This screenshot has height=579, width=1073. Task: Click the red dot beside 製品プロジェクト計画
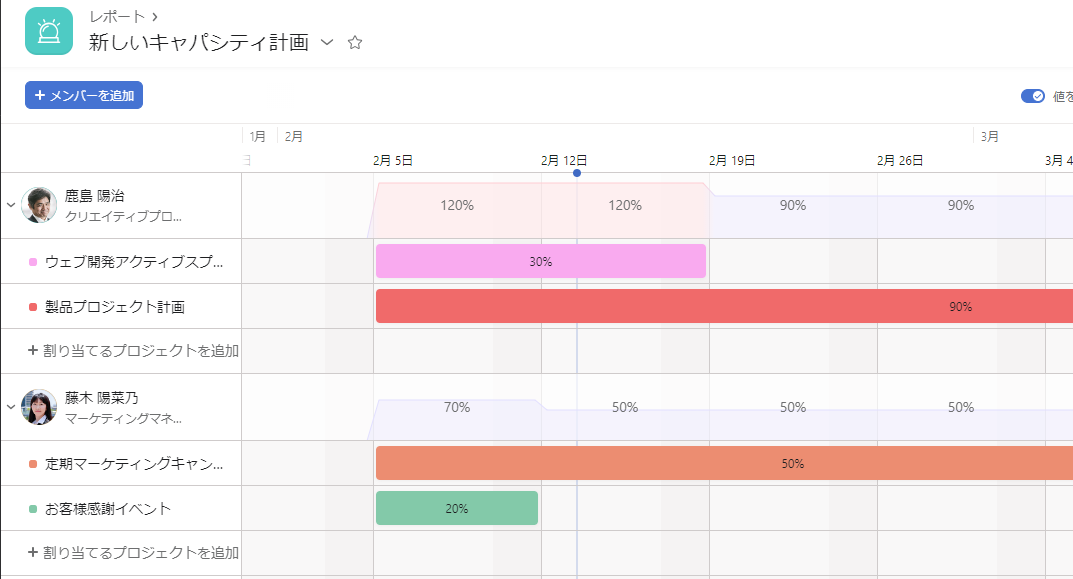click(33, 307)
